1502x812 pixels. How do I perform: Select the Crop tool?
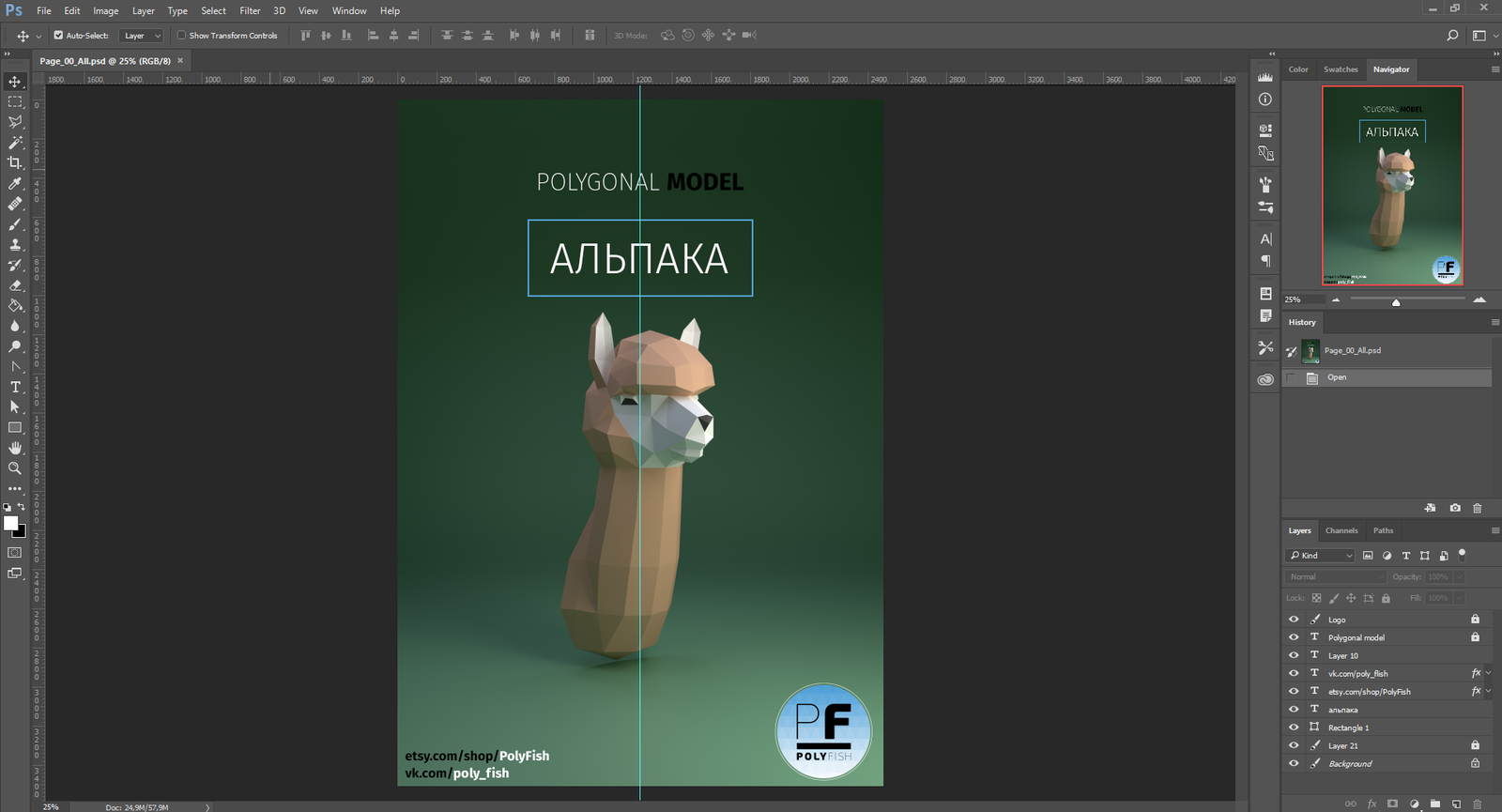point(15,162)
